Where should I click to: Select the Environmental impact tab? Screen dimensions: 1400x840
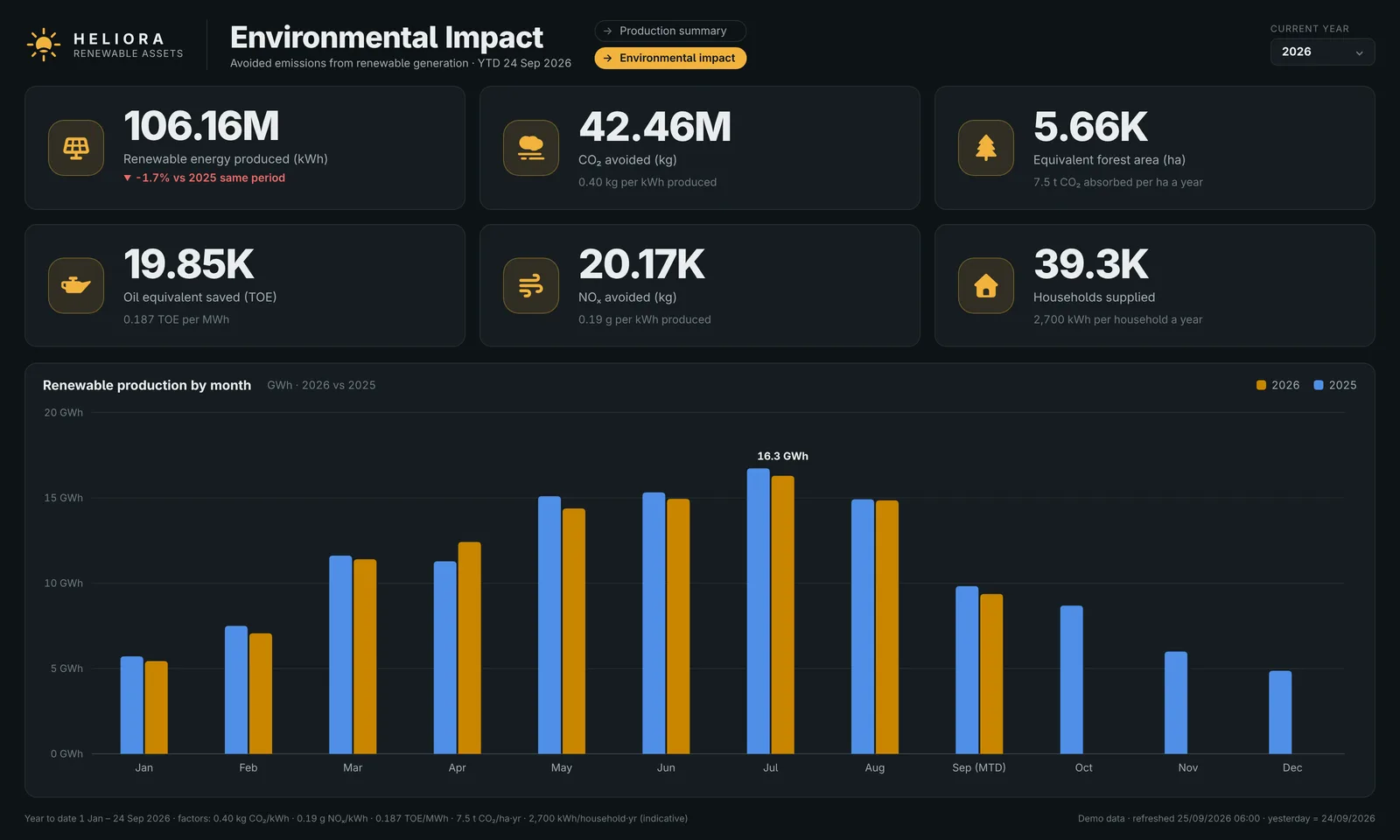tap(670, 58)
